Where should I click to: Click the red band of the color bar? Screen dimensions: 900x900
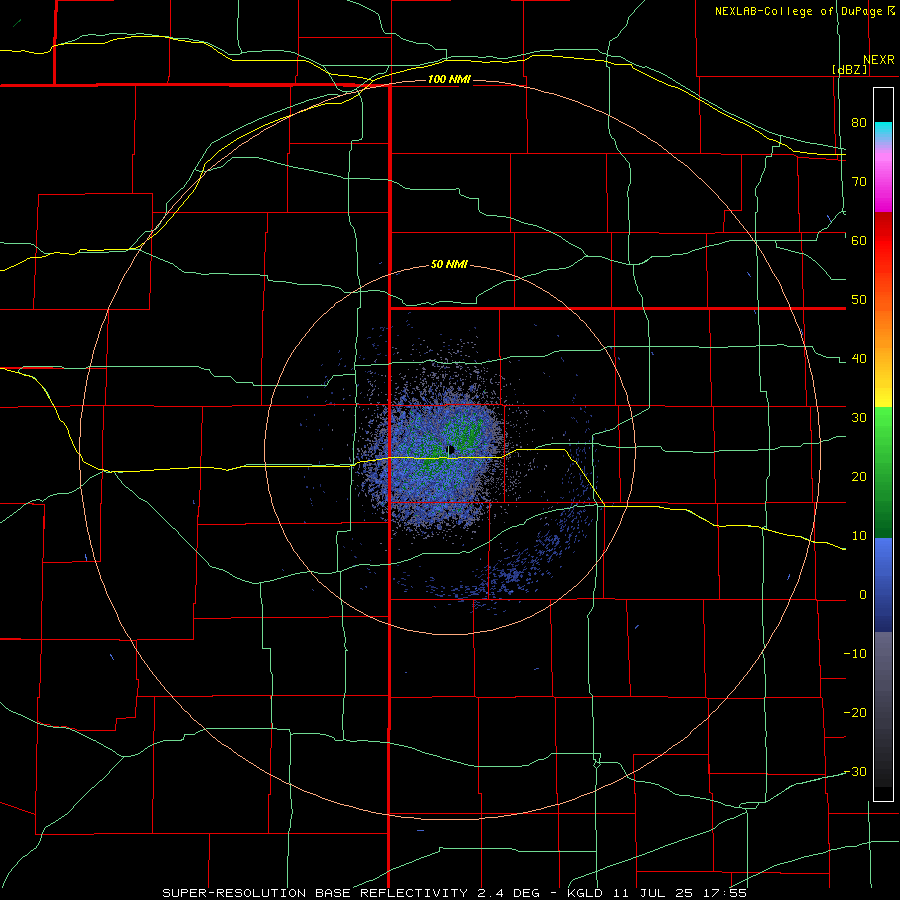[883, 241]
